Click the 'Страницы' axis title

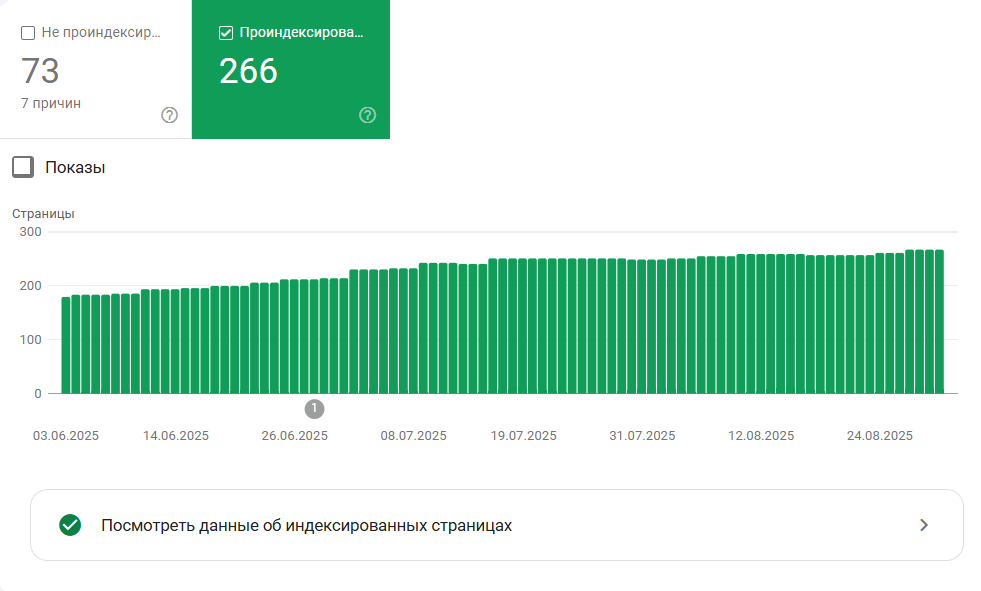(43, 214)
